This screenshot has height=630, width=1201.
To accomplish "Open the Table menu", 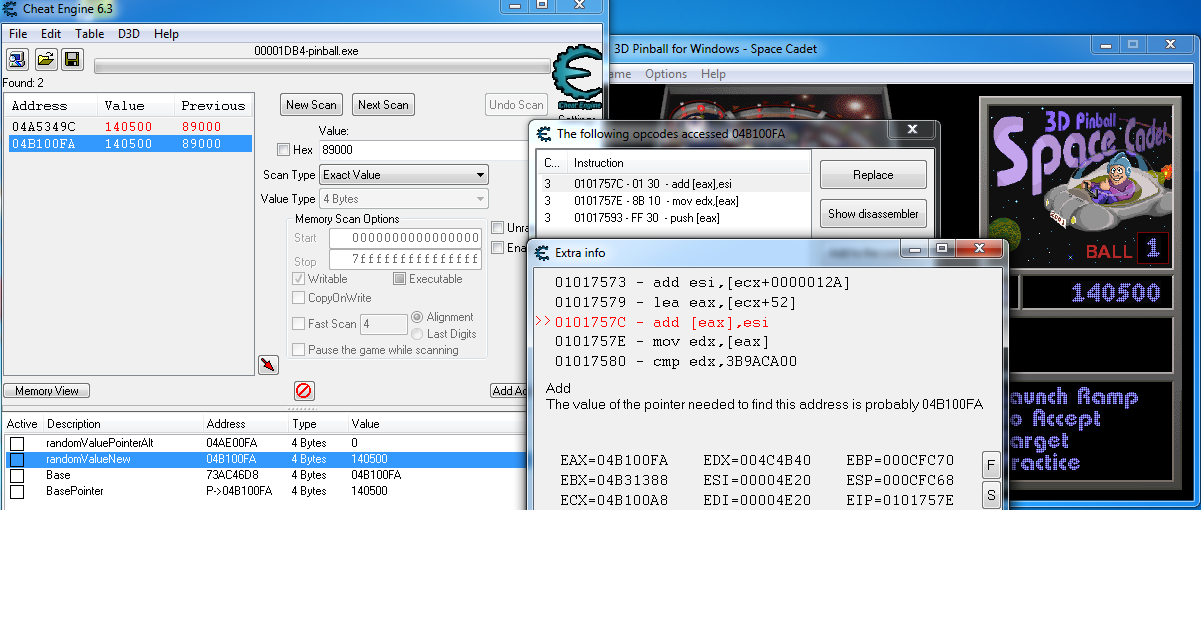I will 90,34.
